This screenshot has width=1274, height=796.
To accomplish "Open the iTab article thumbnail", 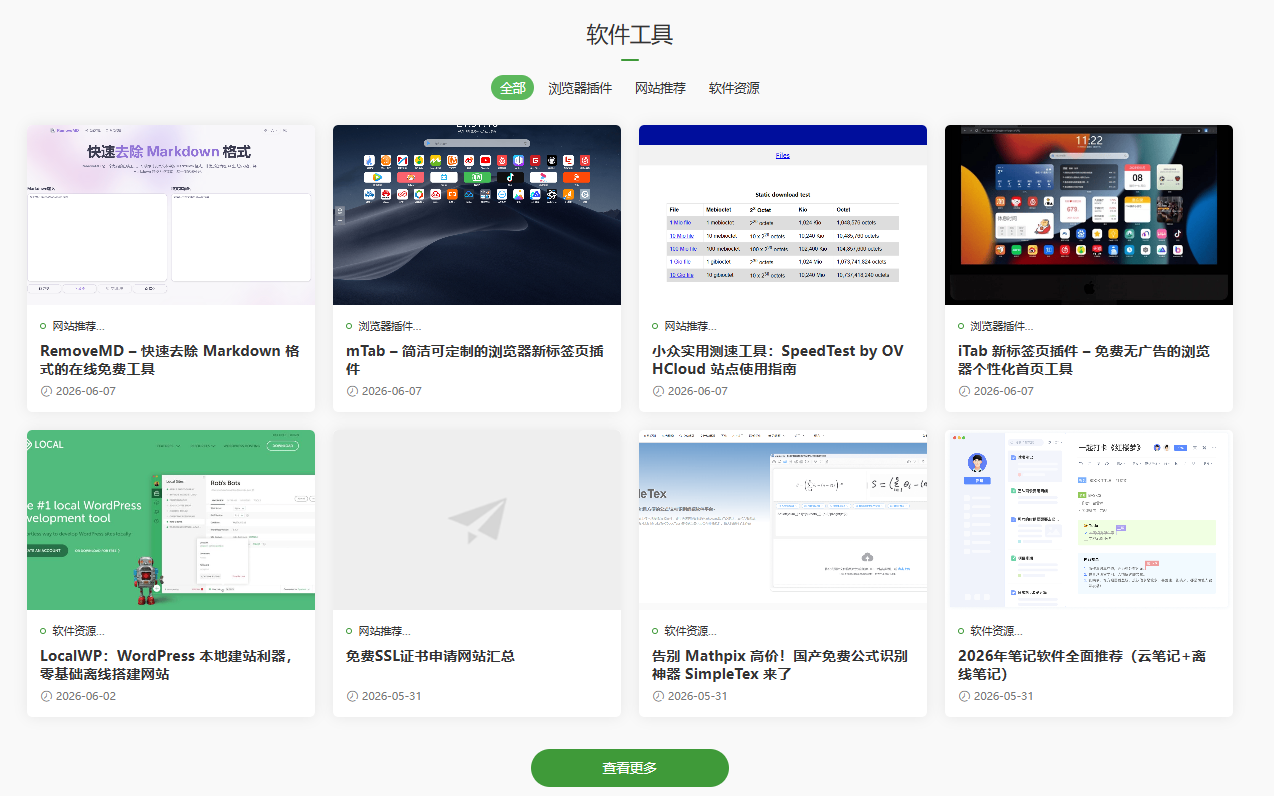I will coord(1089,215).
